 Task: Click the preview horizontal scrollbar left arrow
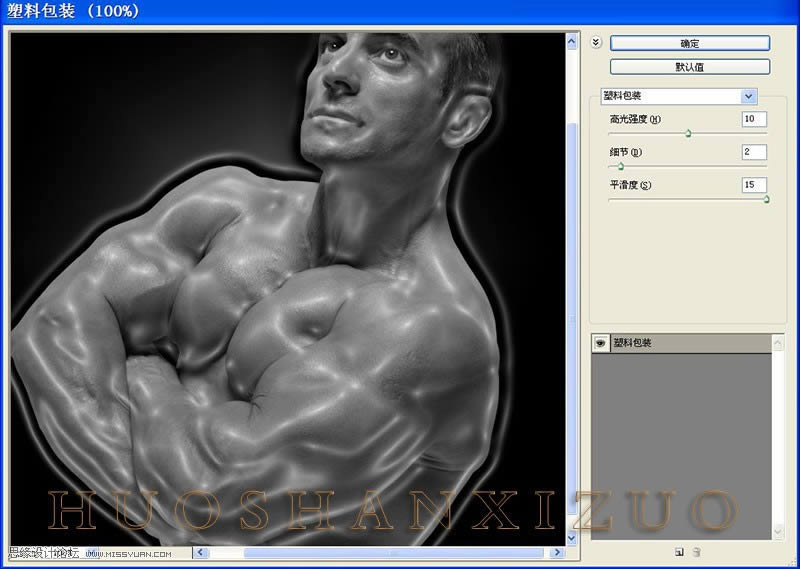(x=200, y=552)
